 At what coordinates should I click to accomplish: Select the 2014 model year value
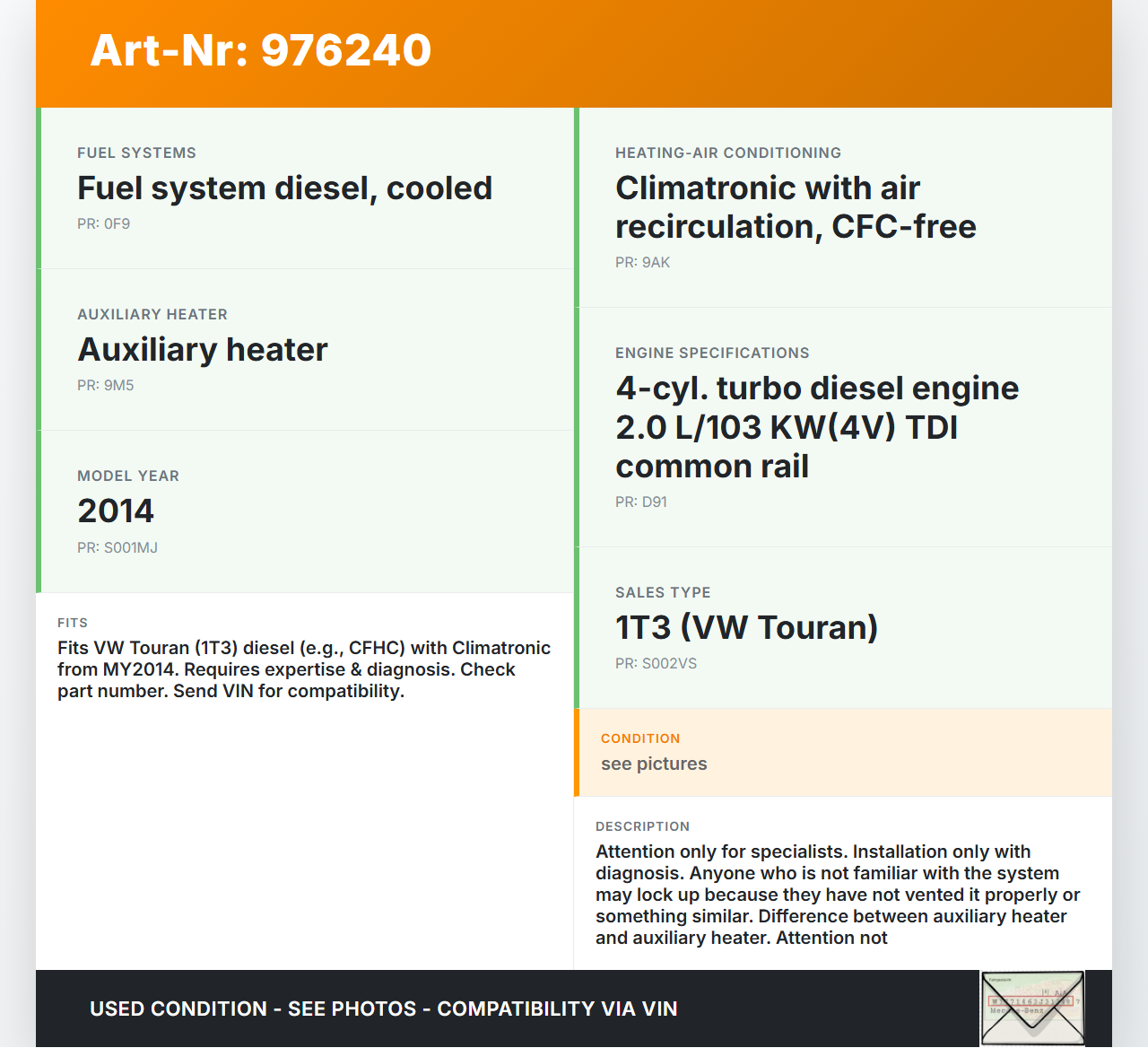(x=116, y=511)
